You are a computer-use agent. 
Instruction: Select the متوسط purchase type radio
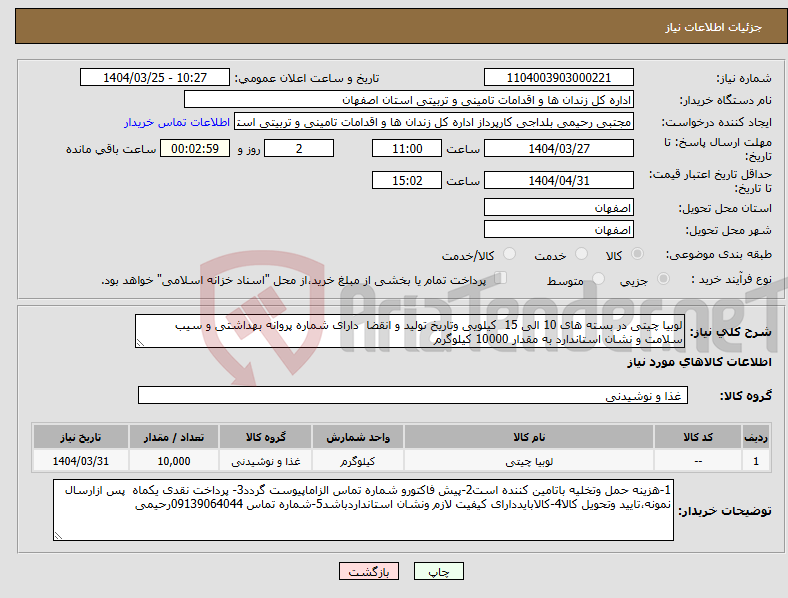point(598,278)
